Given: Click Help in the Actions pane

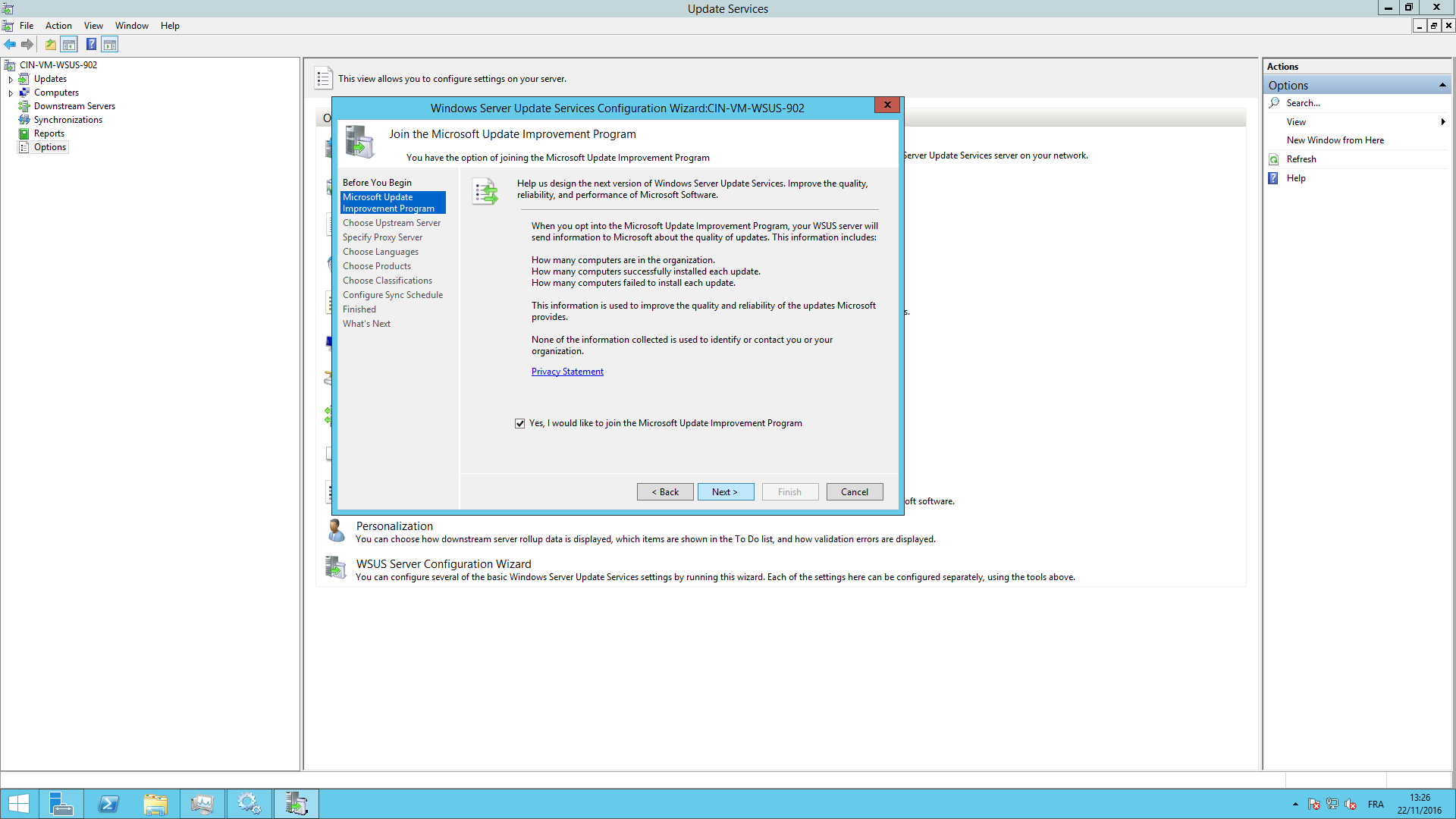Looking at the screenshot, I should [1296, 178].
